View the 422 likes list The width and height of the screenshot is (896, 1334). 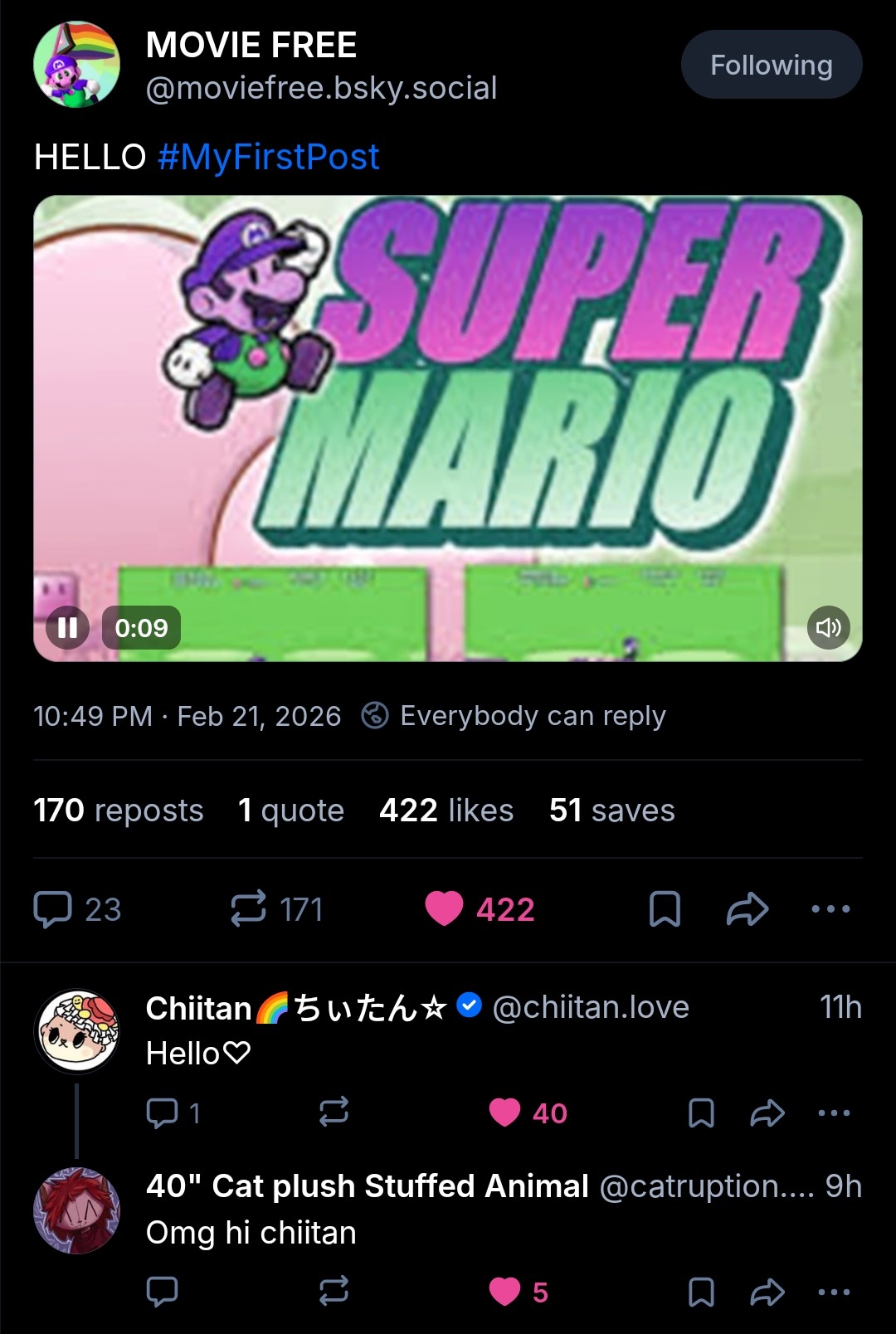446,811
